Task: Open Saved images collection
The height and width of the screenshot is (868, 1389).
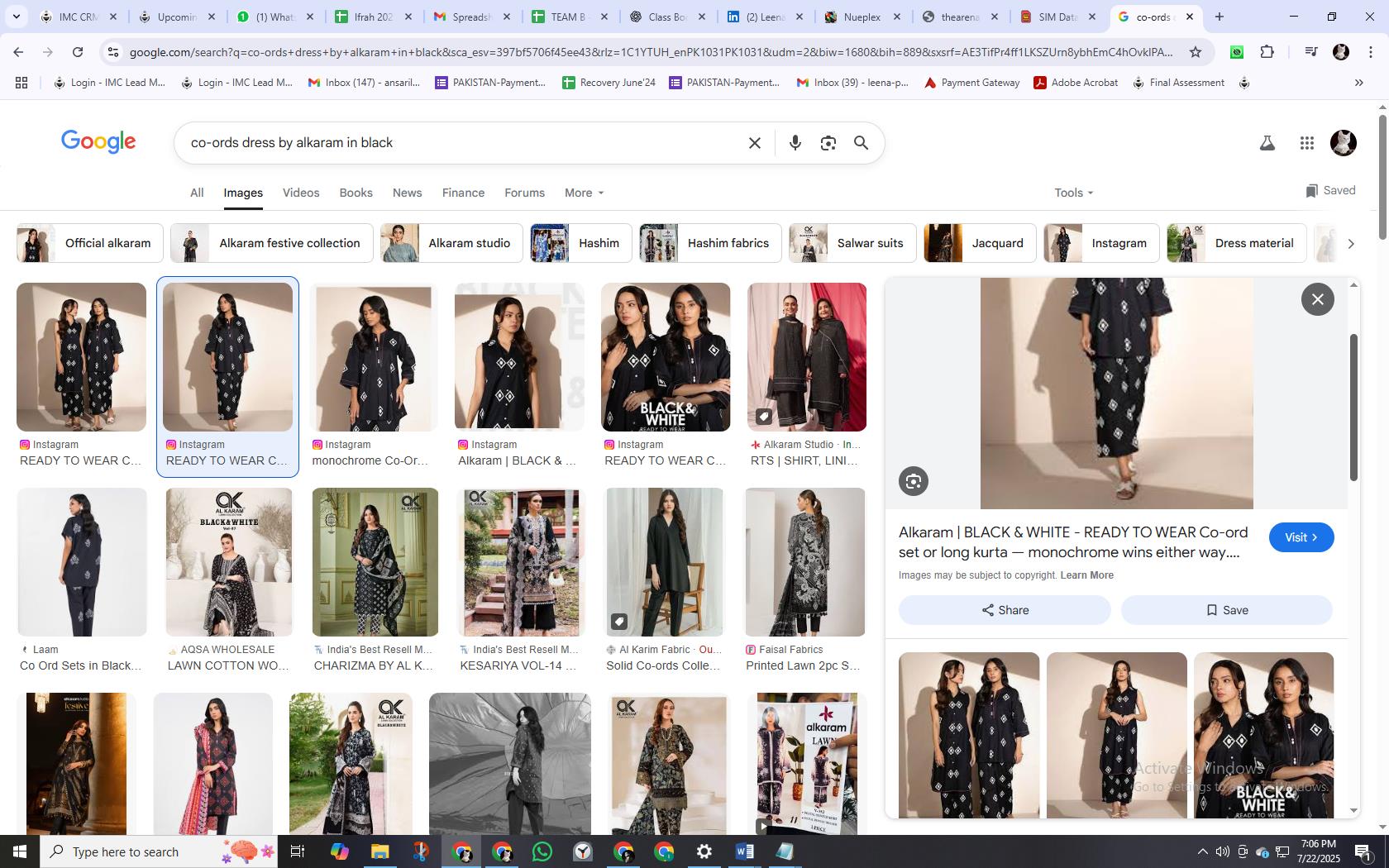Action: (x=1330, y=190)
